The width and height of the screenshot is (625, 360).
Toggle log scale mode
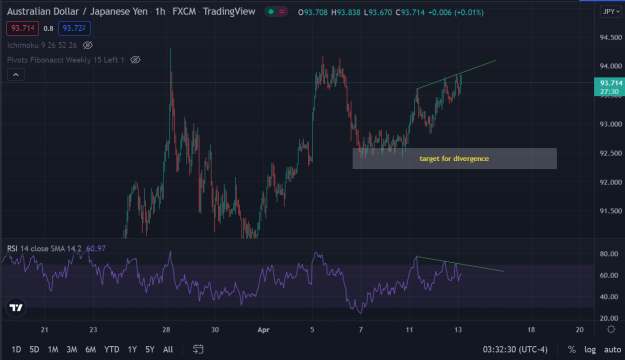tap(590, 350)
